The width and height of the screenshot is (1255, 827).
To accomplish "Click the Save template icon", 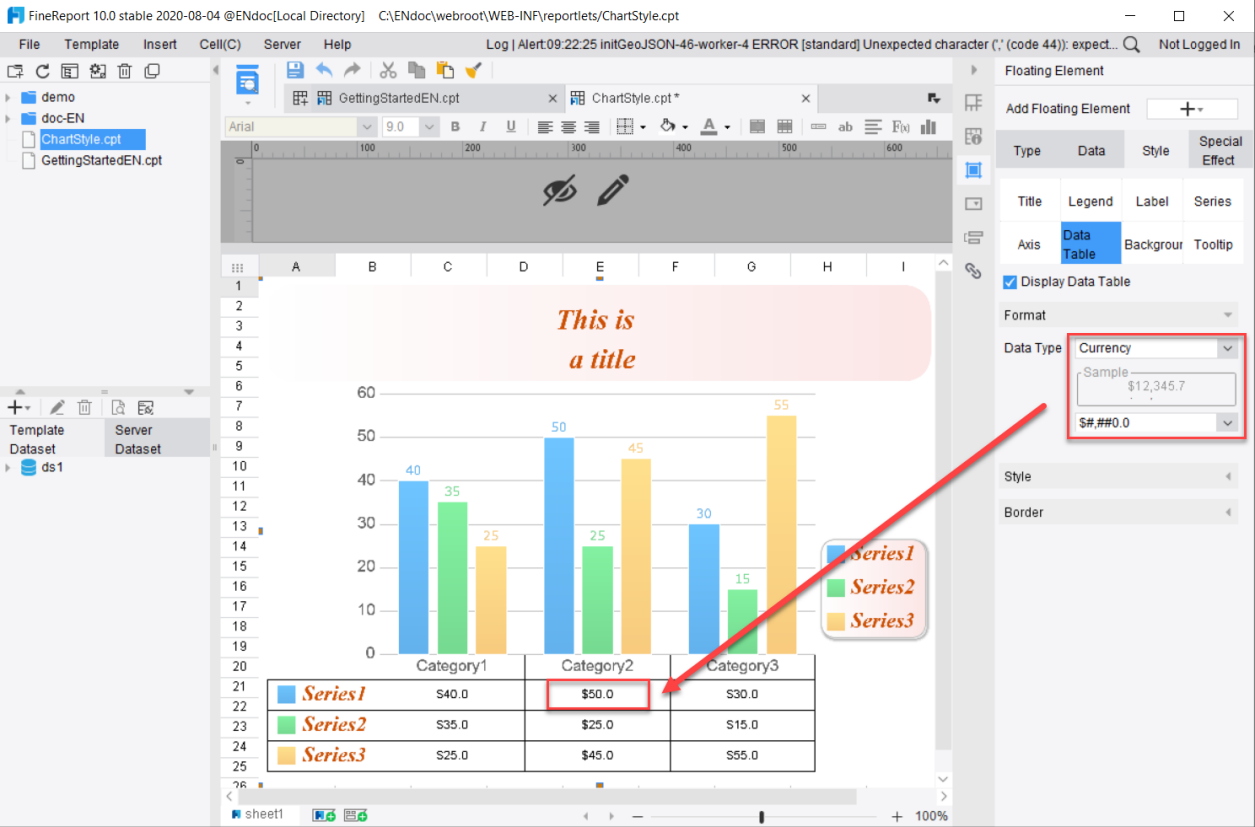I will tap(295, 70).
